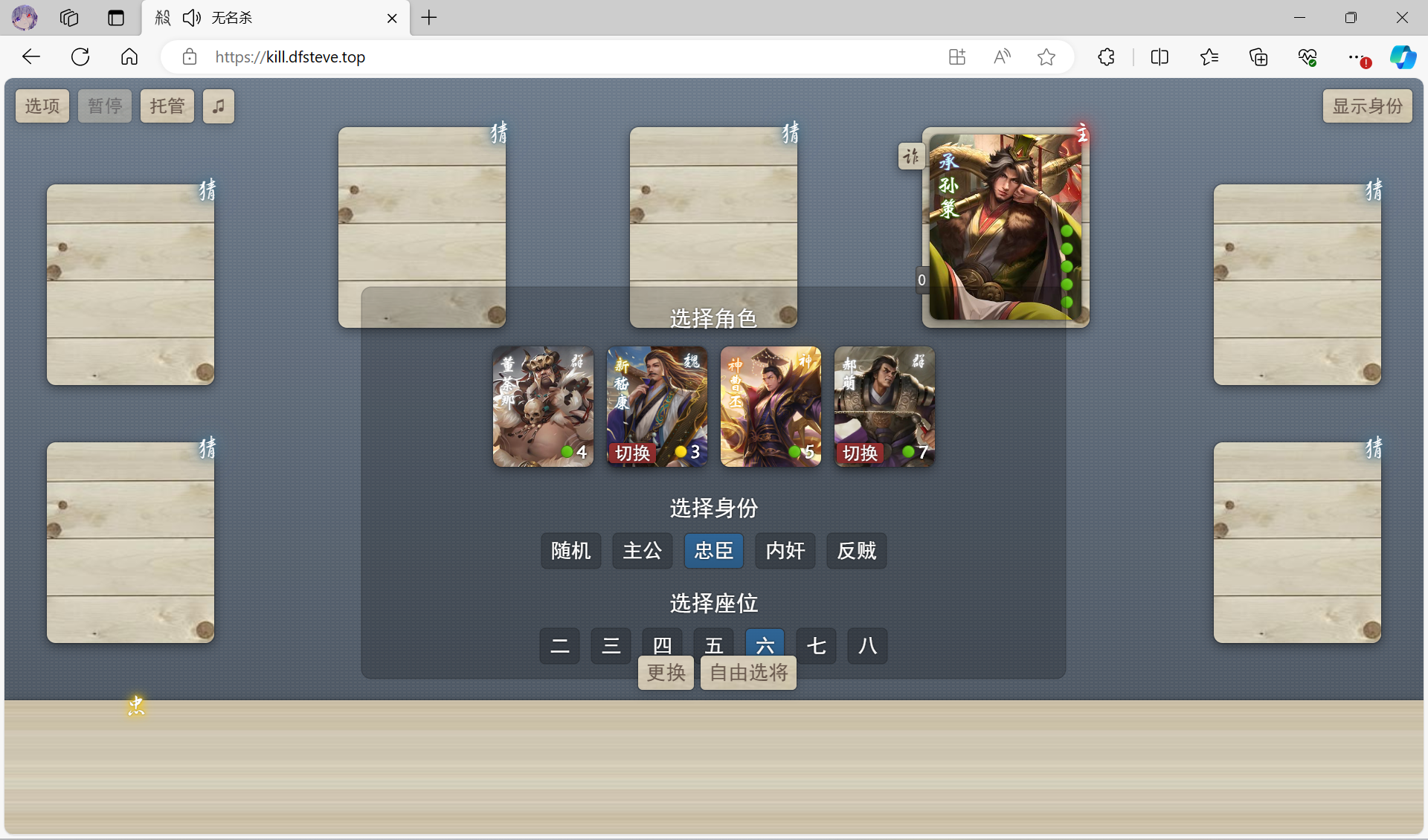Choose 主公 identity
The width and height of the screenshot is (1428, 840).
pos(643,551)
